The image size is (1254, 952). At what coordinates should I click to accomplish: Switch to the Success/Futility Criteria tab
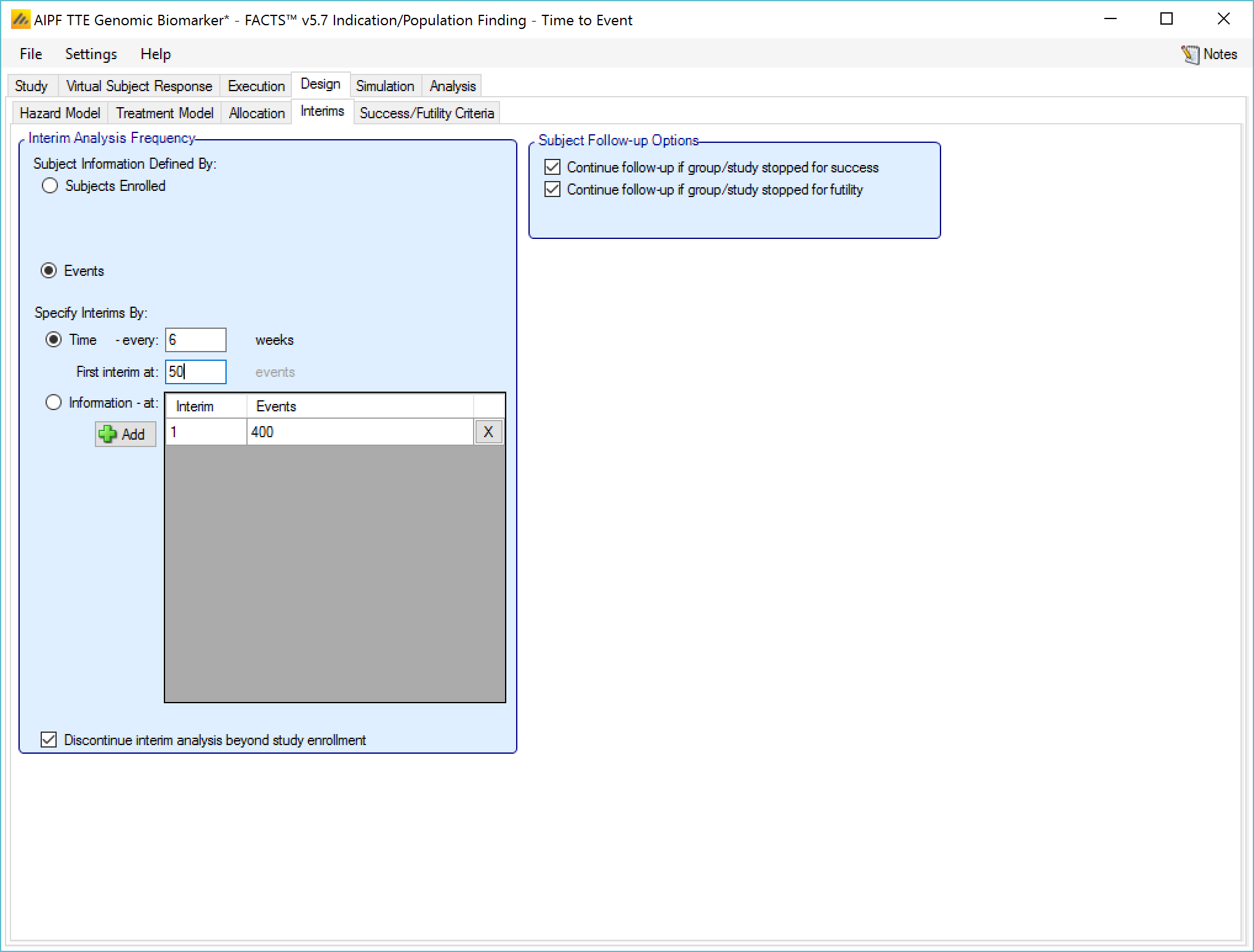click(426, 113)
